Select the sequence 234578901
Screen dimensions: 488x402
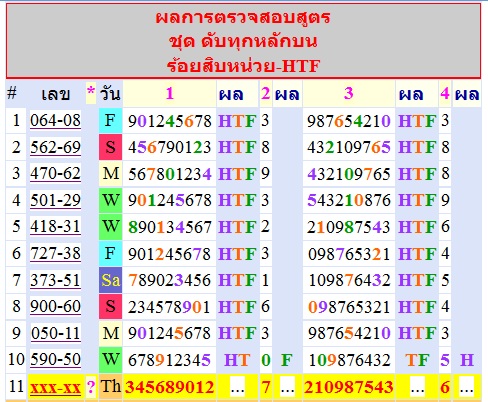(x=170, y=307)
